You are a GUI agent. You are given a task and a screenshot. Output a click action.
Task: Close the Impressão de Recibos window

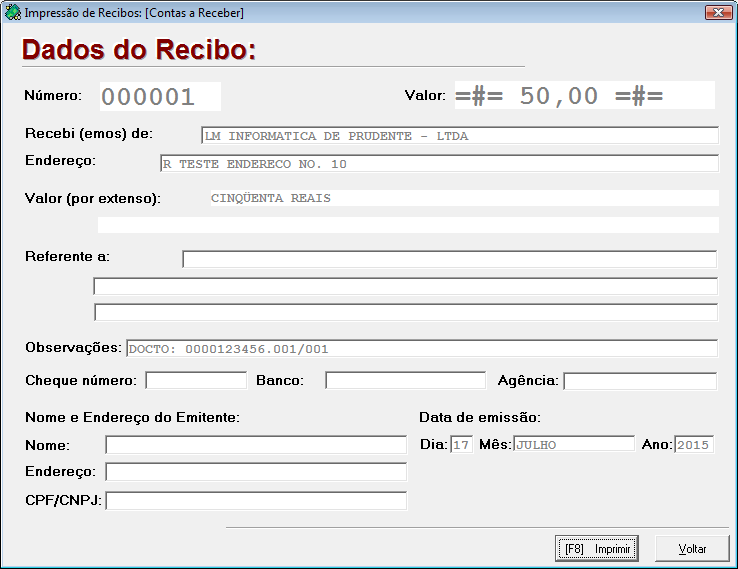(717, 13)
